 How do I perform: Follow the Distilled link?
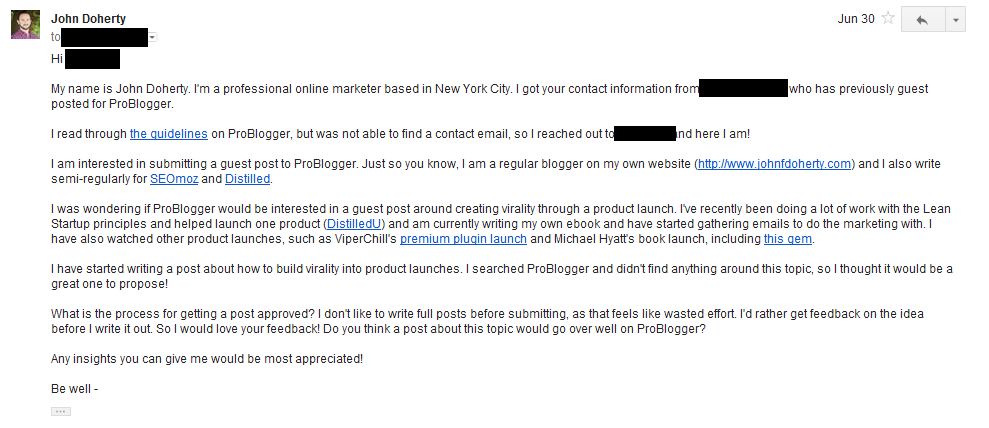click(x=247, y=179)
